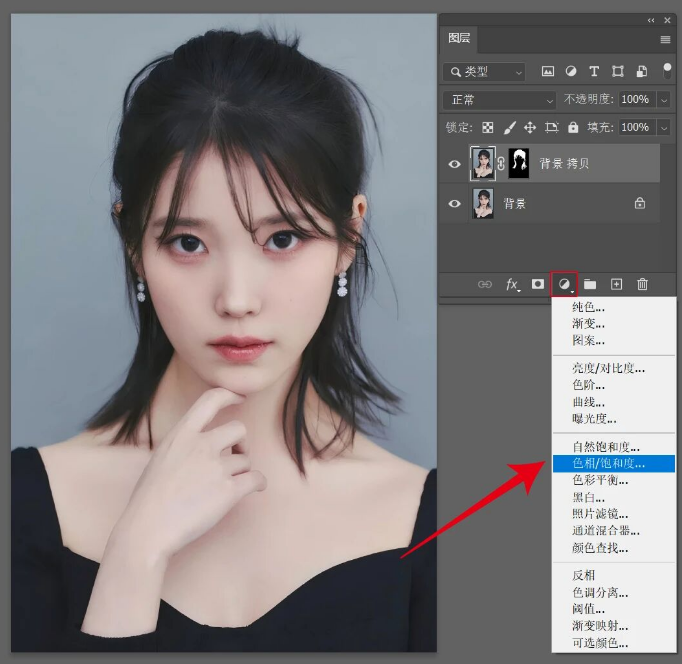Click the 不透明度 100% value field

click(x=637, y=100)
